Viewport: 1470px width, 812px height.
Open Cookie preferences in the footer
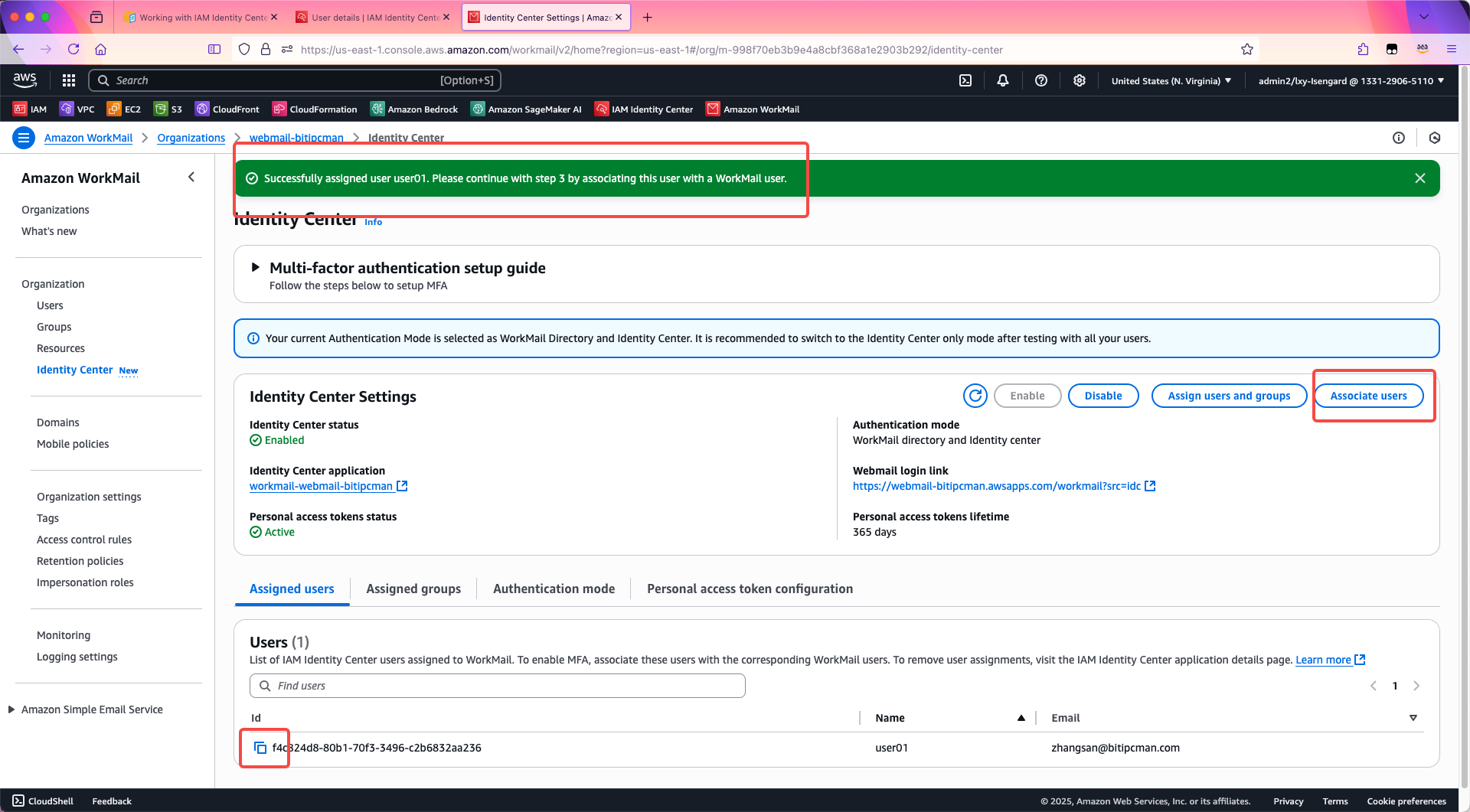tap(1406, 801)
